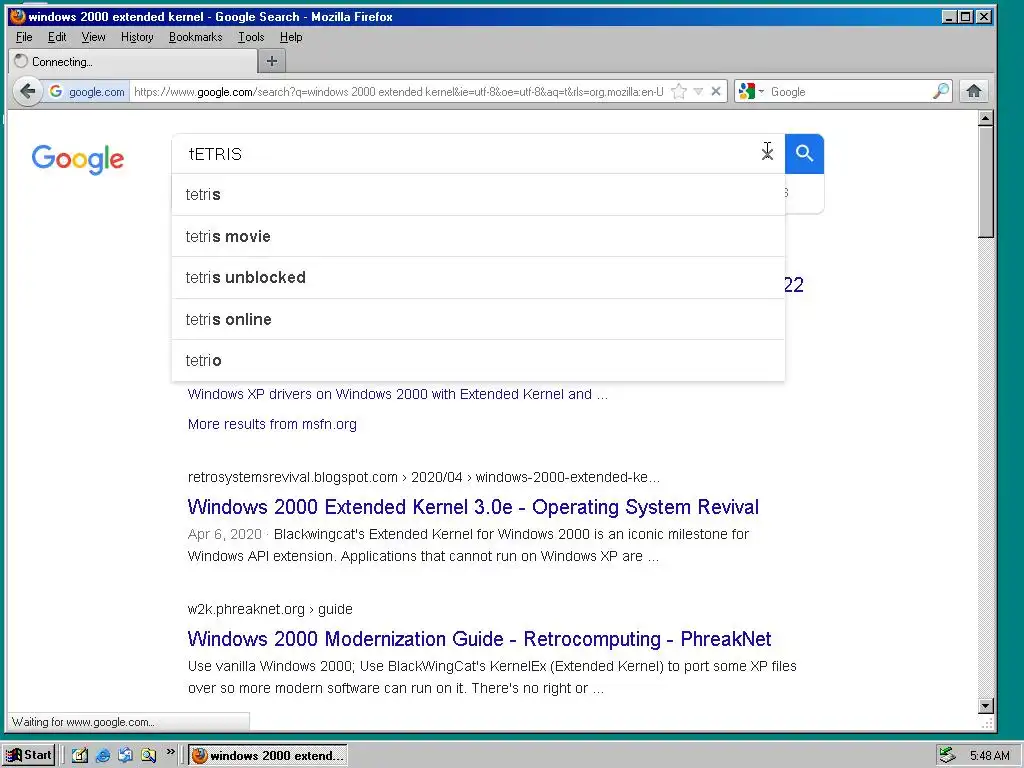Open the Windows Start menu

tap(29, 755)
